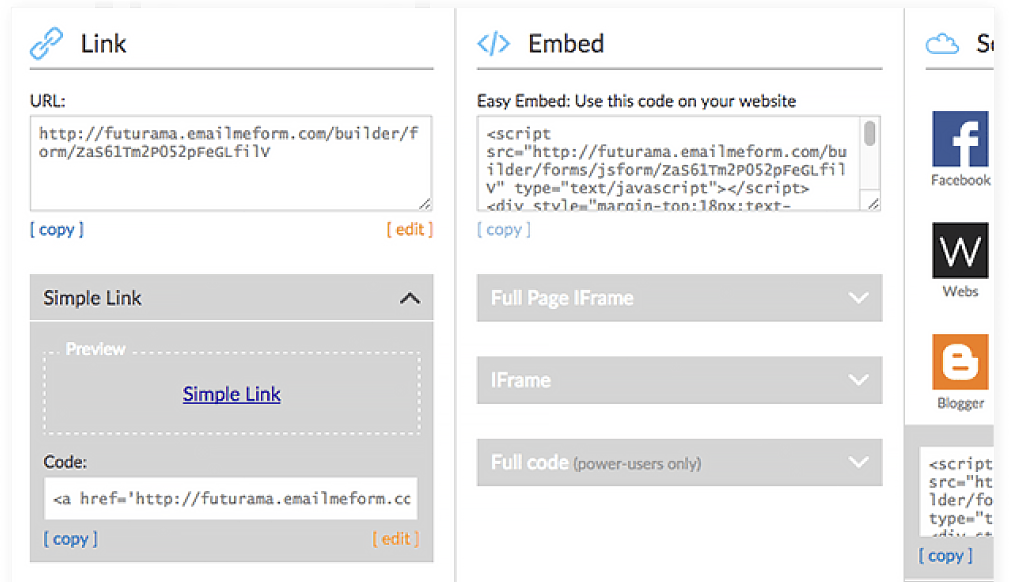Click the chain Link section icon

46,43
